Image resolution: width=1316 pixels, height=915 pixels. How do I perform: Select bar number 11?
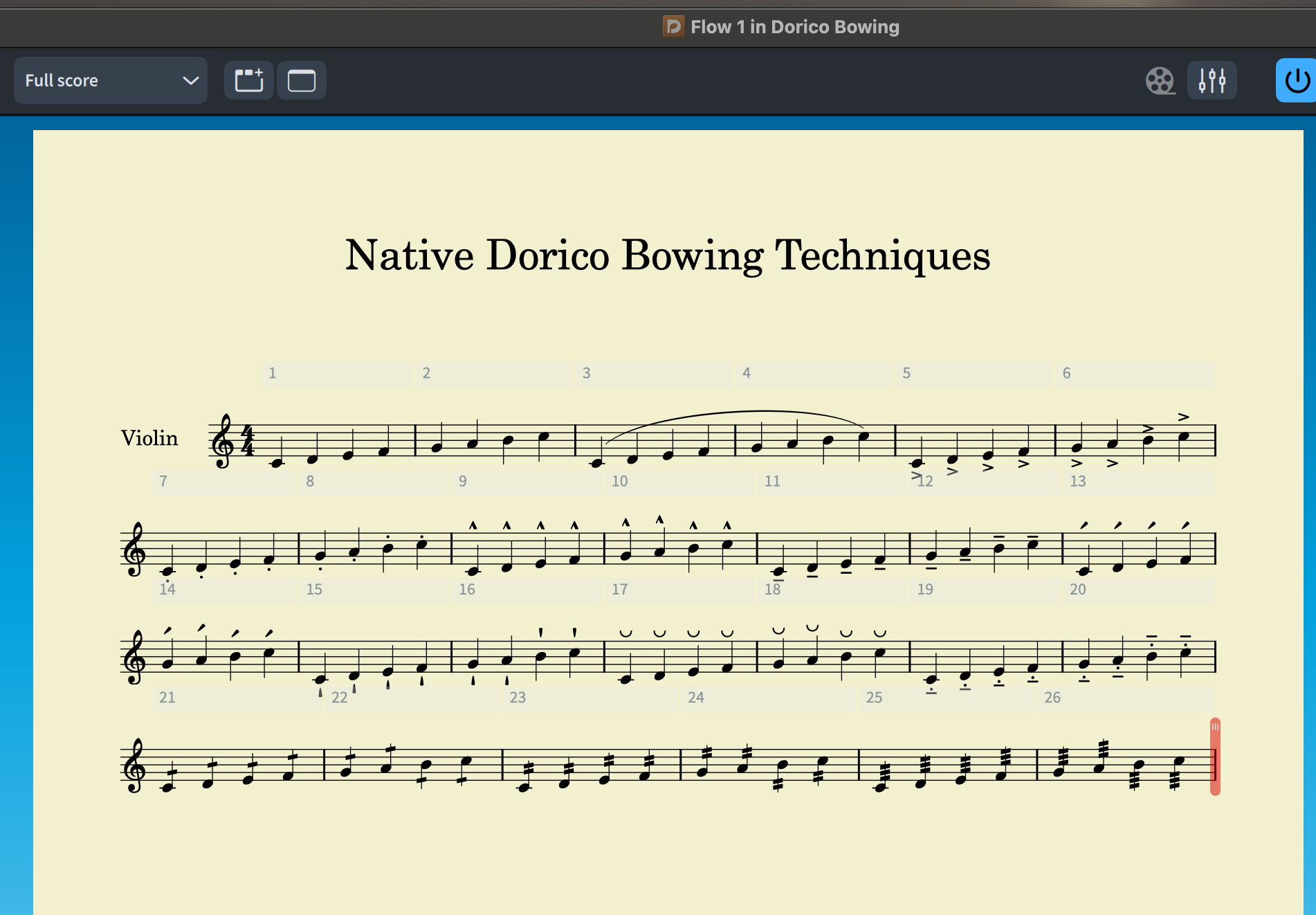click(772, 481)
